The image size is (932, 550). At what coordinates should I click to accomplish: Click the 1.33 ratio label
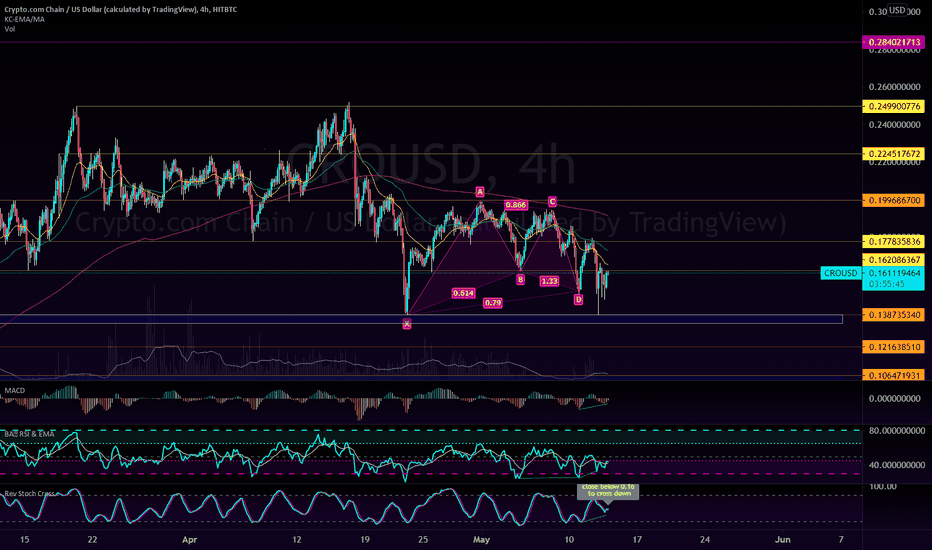pyautogui.click(x=549, y=281)
